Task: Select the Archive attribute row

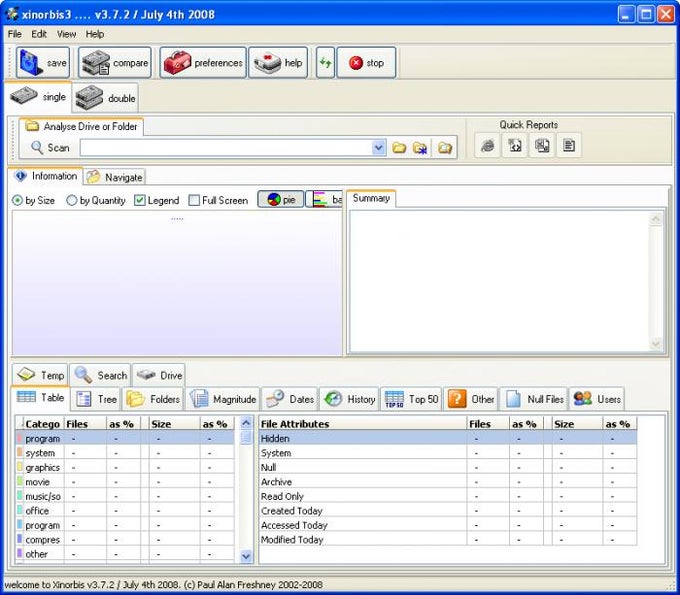Action: [448, 482]
